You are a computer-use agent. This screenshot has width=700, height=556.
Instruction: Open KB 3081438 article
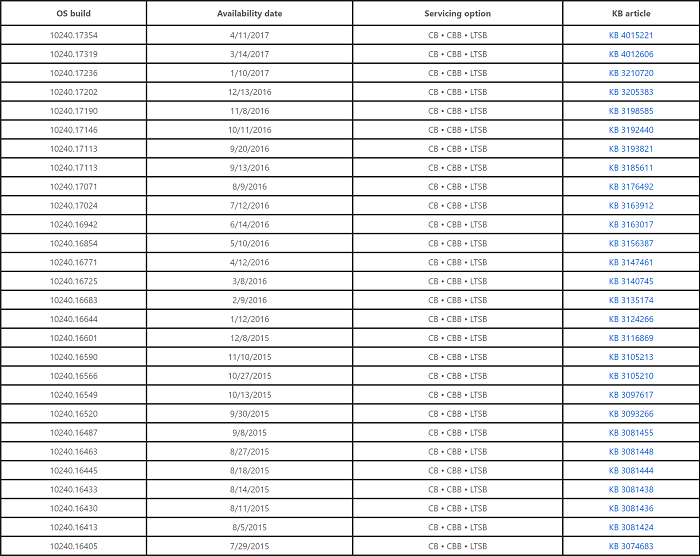point(631,489)
